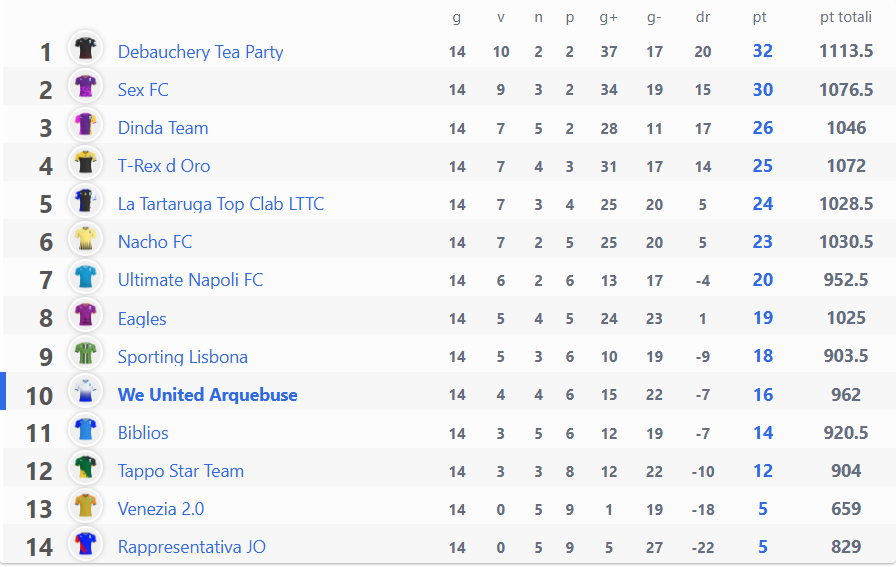Click Venezia 2.0 orange striped jersey icon
The image size is (896, 567).
[85, 505]
